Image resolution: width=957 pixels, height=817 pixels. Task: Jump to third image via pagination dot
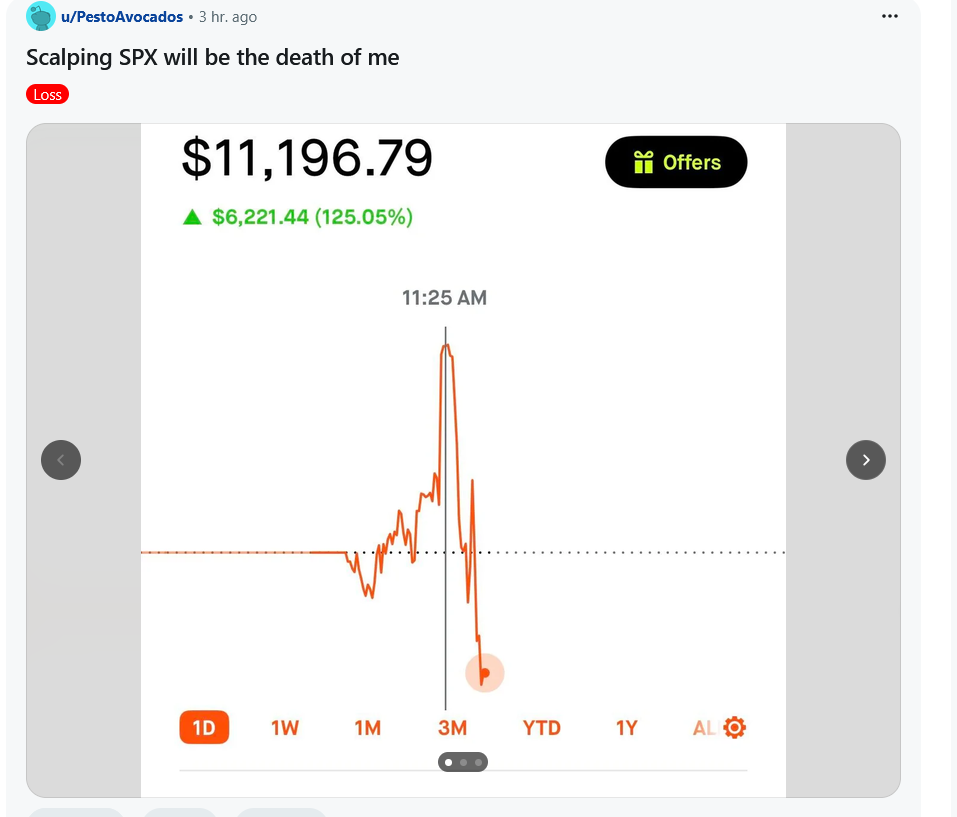pos(478,762)
